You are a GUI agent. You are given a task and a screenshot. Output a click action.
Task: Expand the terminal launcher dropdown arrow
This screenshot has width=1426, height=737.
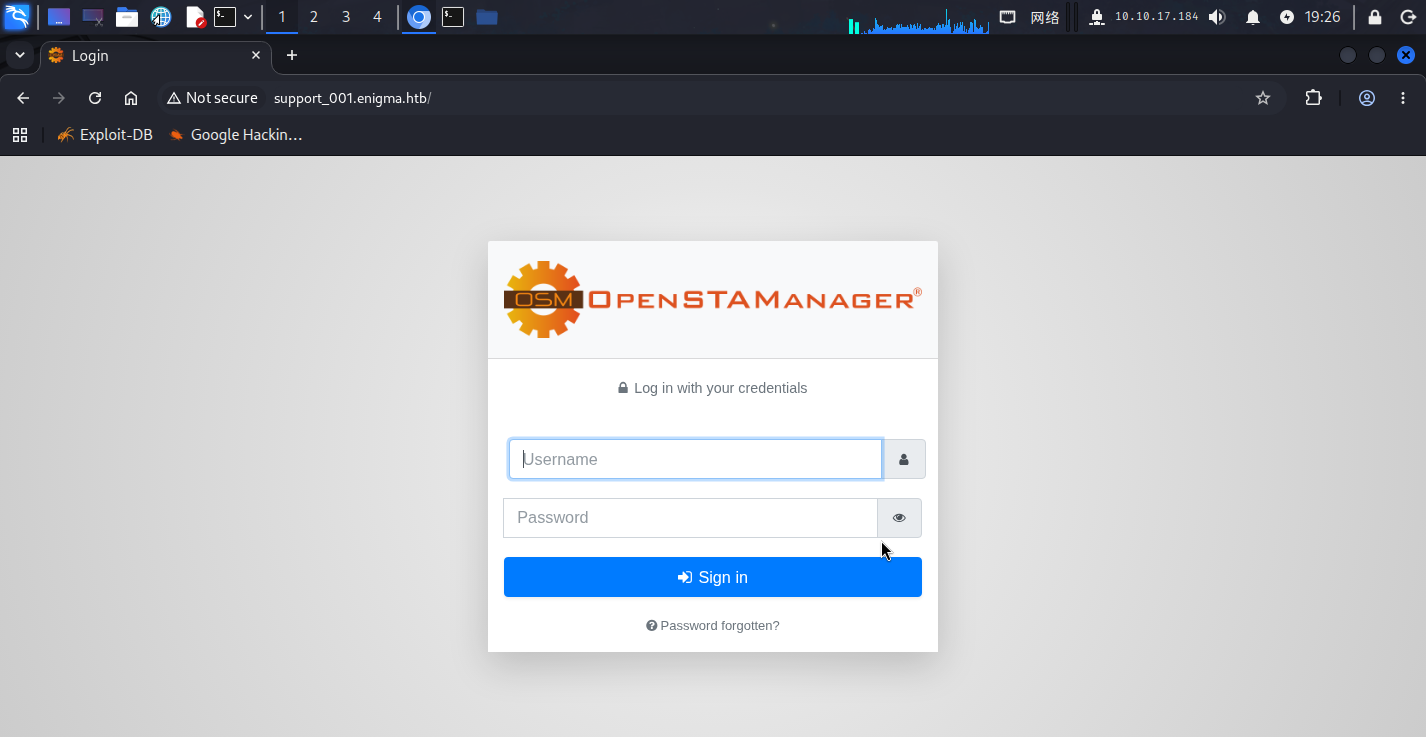point(248,17)
